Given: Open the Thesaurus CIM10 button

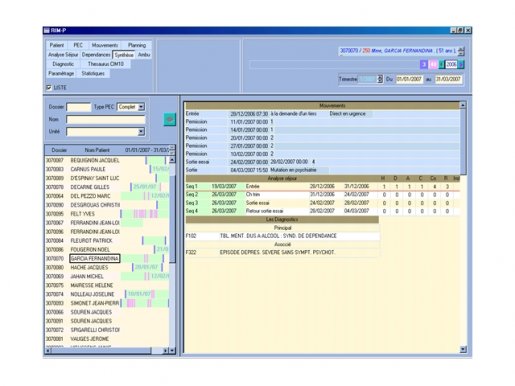Looking at the screenshot, I should point(105,64).
